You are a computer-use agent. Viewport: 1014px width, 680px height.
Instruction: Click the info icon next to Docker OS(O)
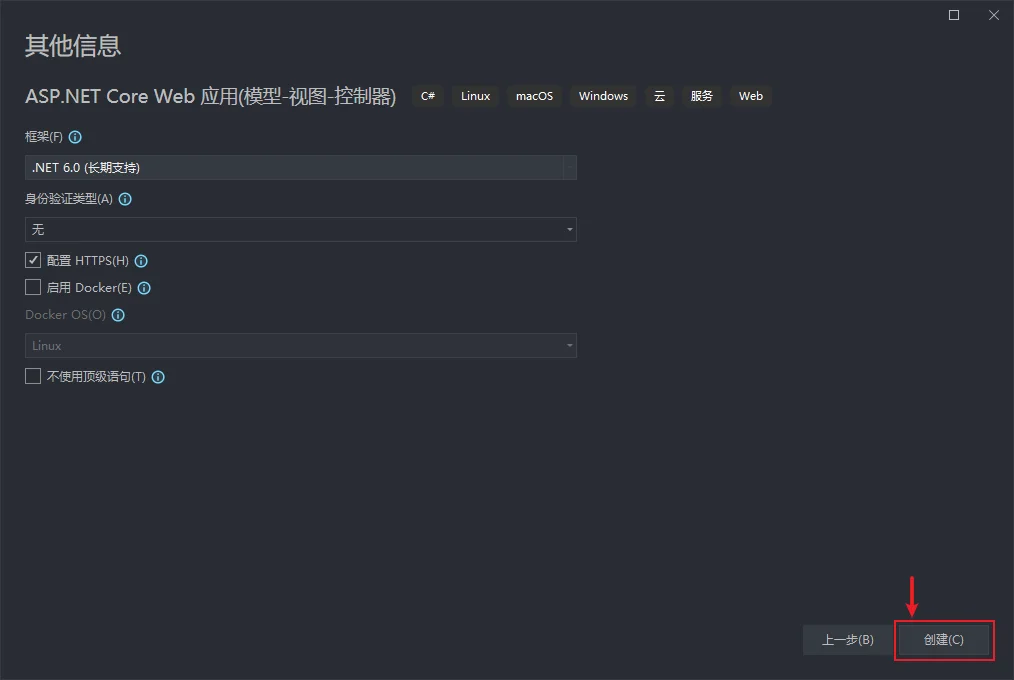pos(118,315)
